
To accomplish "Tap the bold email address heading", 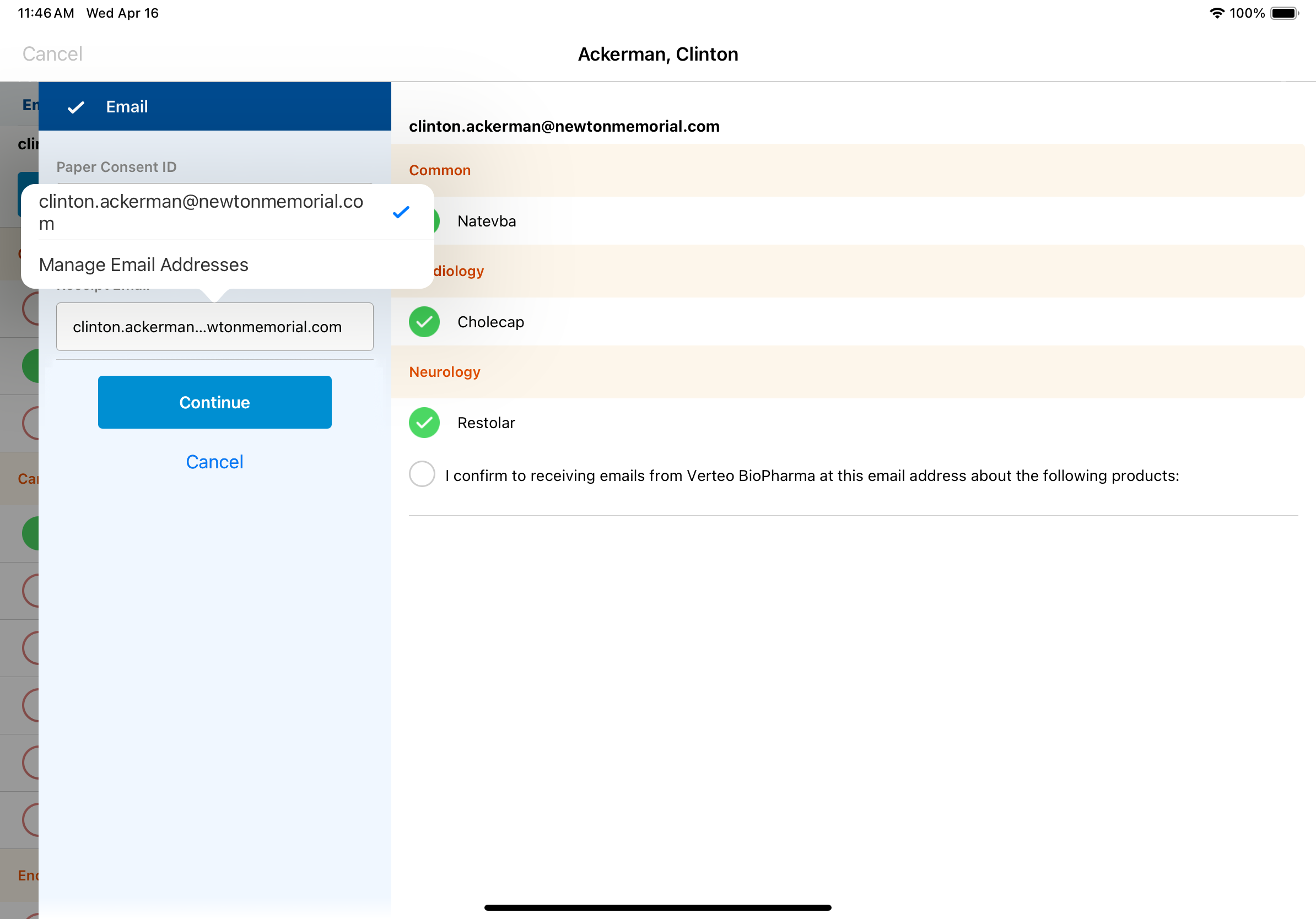I will [564, 126].
